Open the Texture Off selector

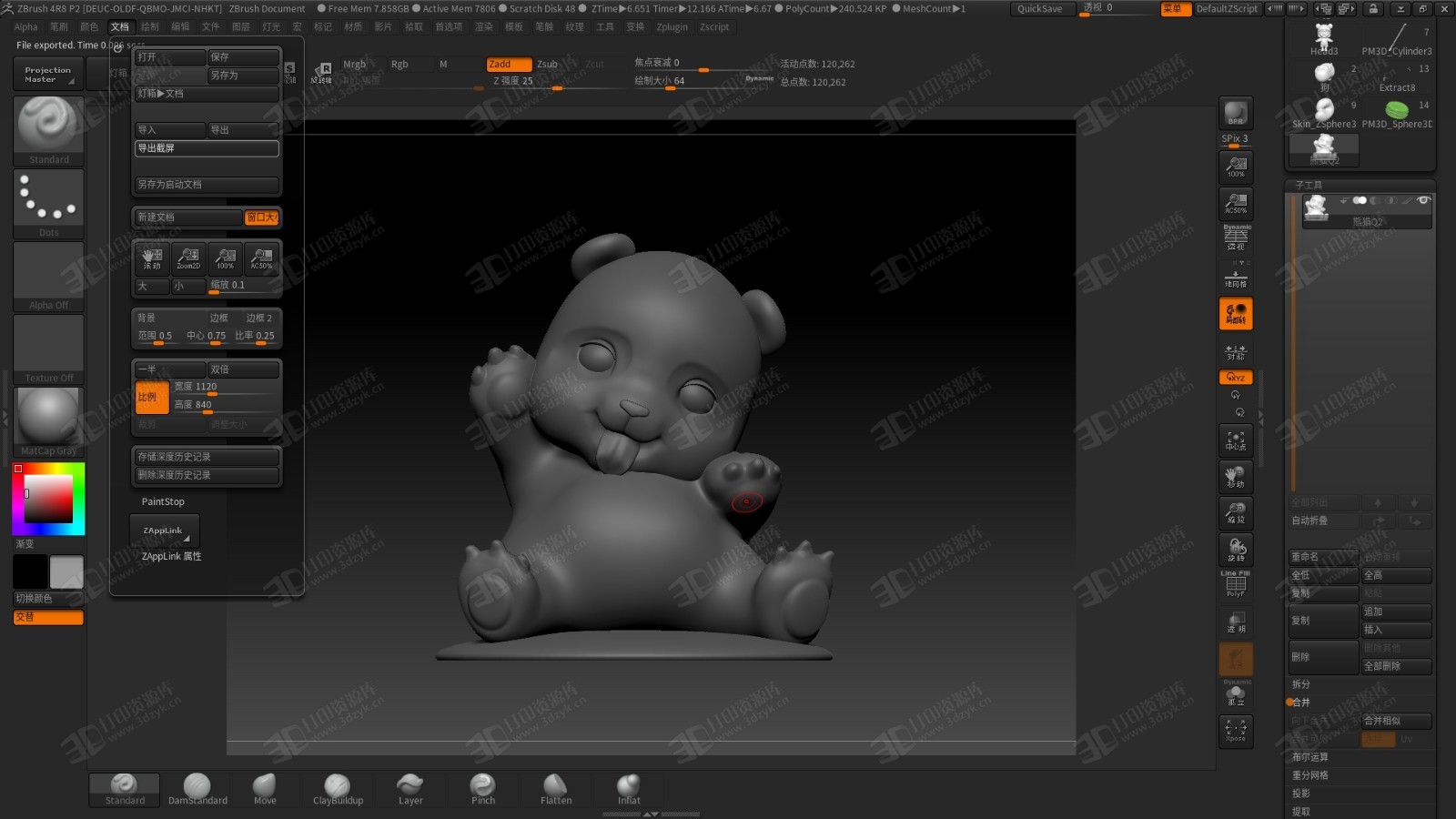tap(49, 349)
